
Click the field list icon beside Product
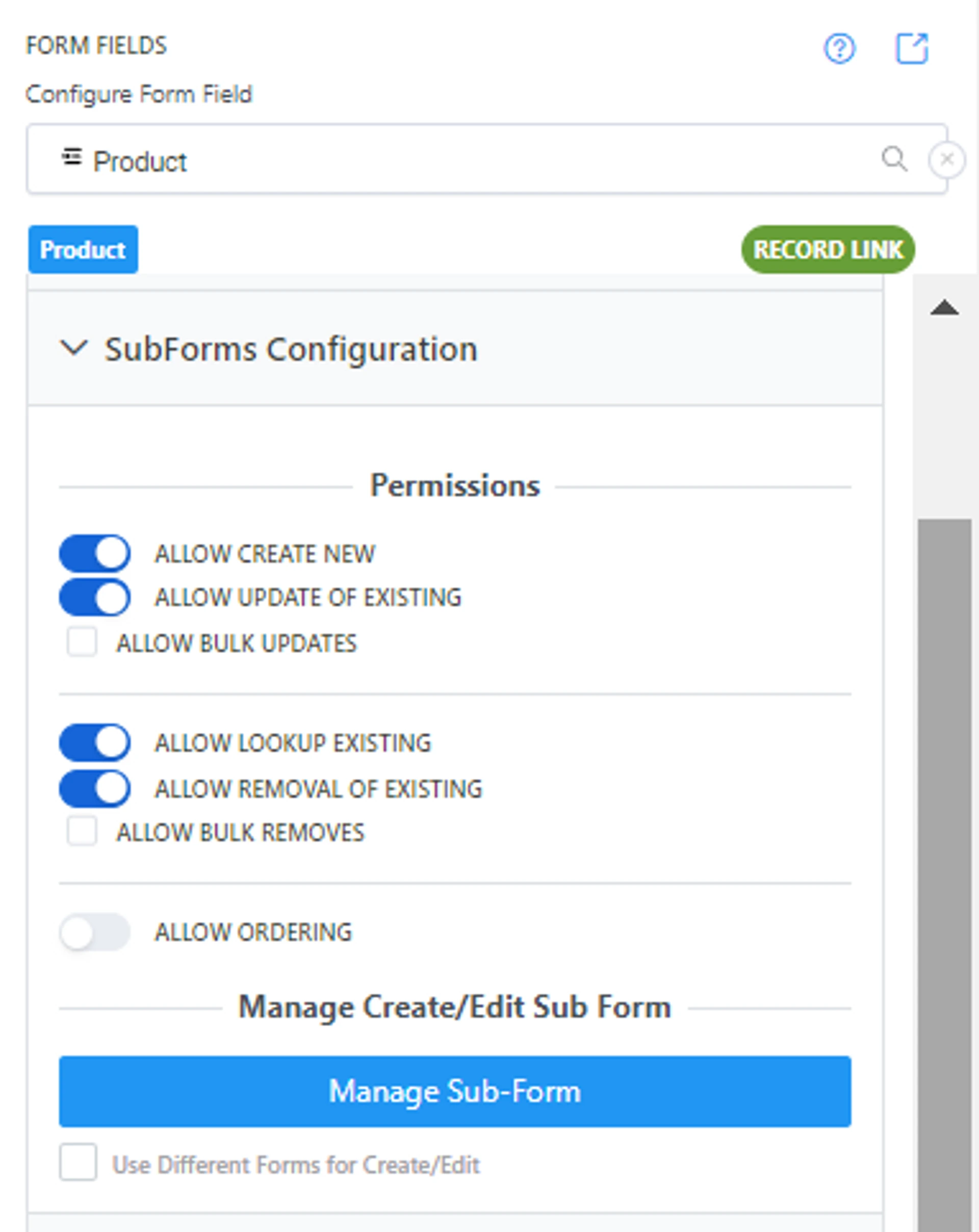click(71, 157)
